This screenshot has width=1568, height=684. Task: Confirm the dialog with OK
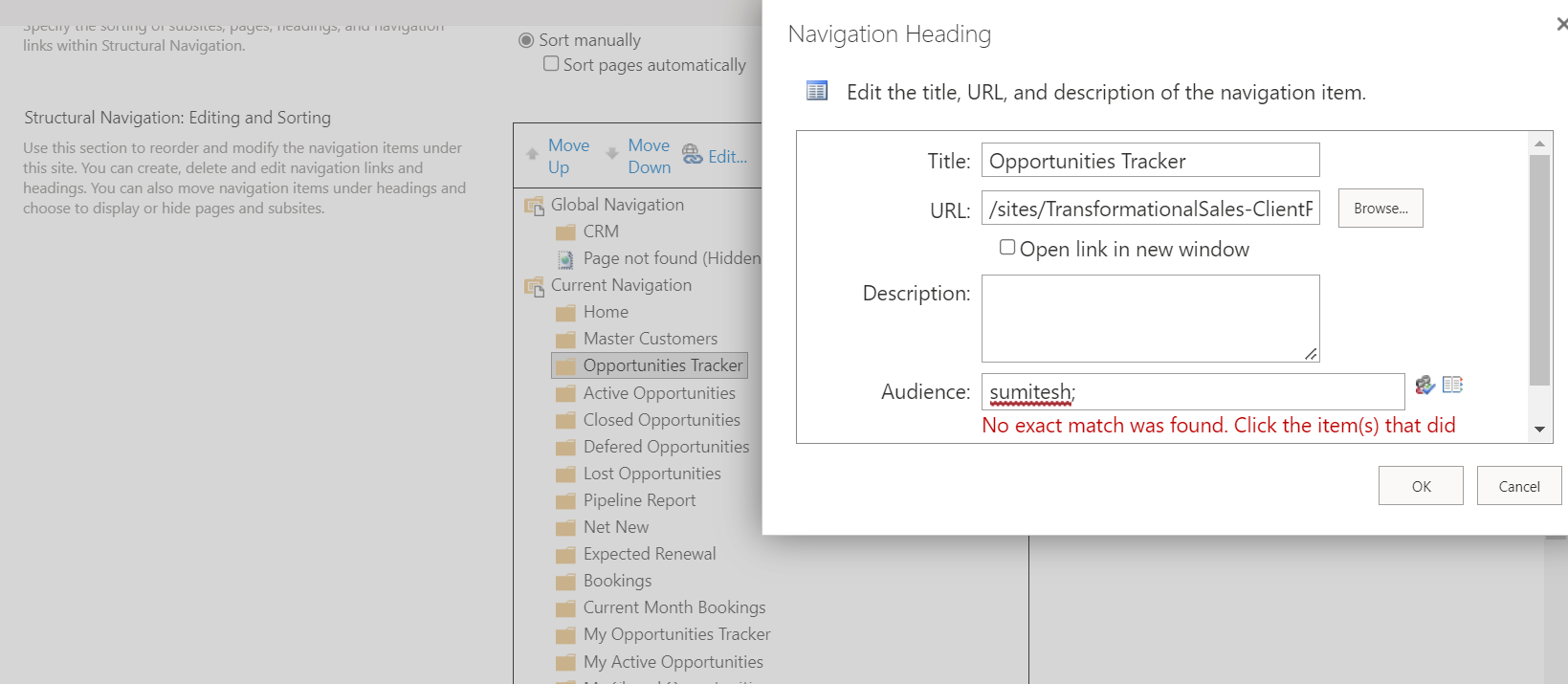(1421, 486)
